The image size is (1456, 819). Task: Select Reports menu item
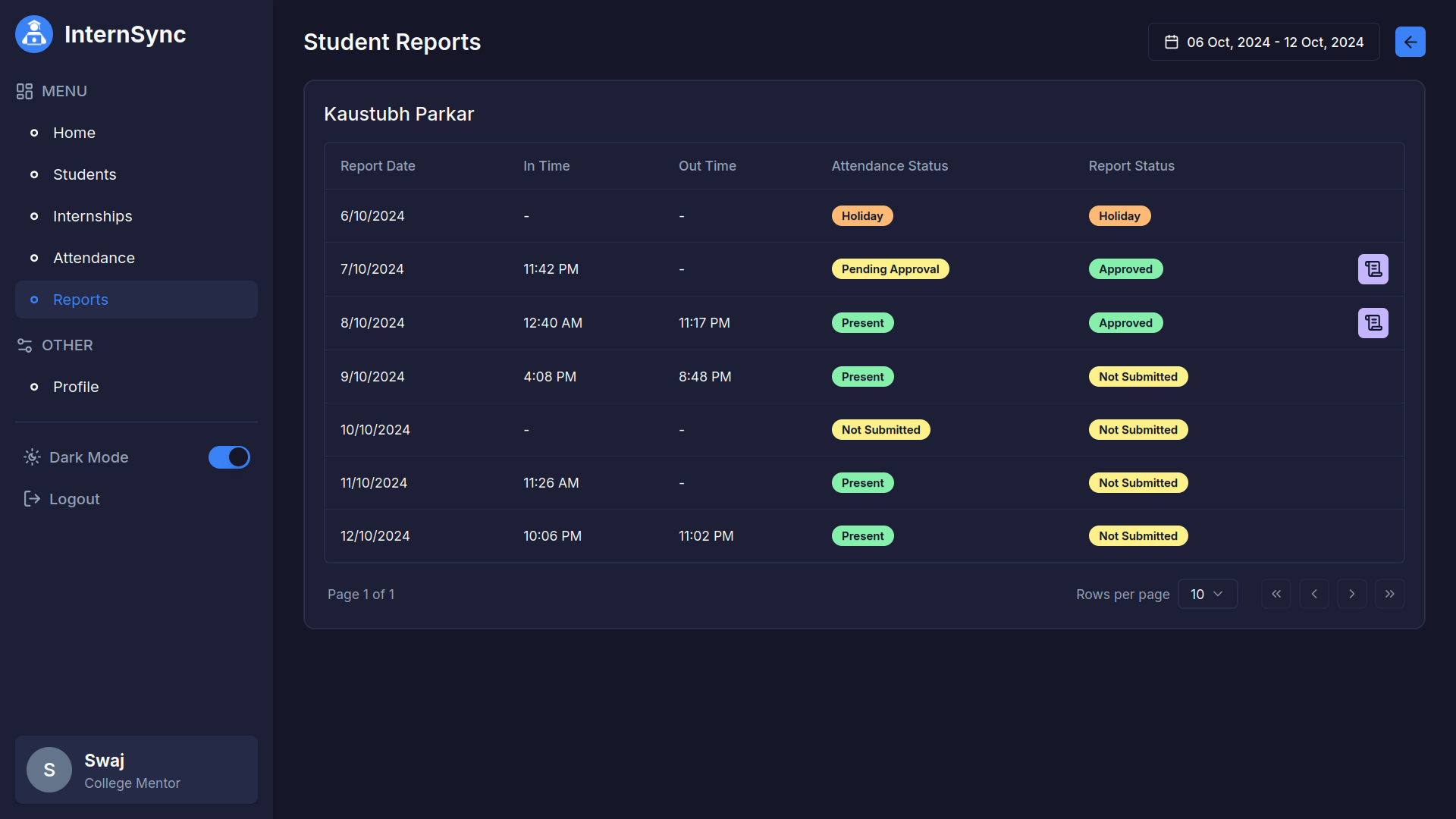pos(136,300)
